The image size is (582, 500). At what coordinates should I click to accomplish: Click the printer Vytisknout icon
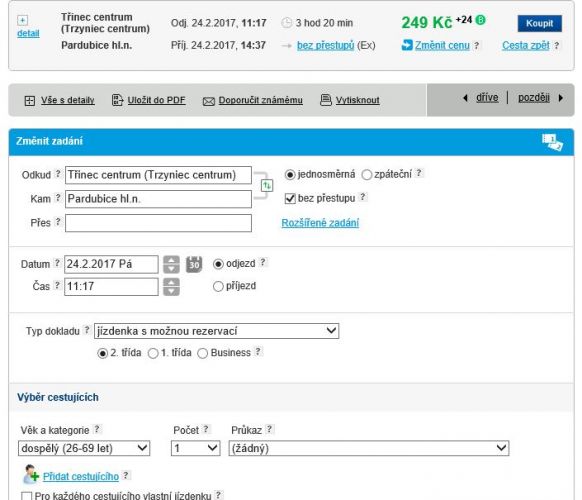(326, 100)
